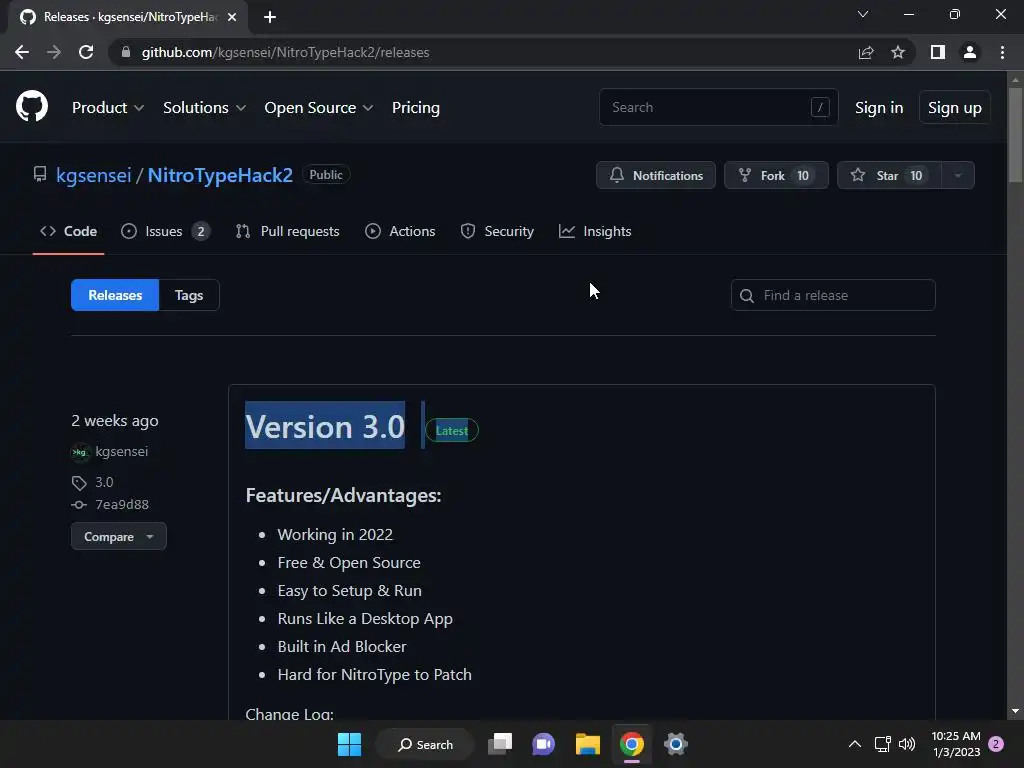Screen dimensions: 1024x768
Task: Open a new browser tab
Action: pyautogui.click(x=270, y=17)
